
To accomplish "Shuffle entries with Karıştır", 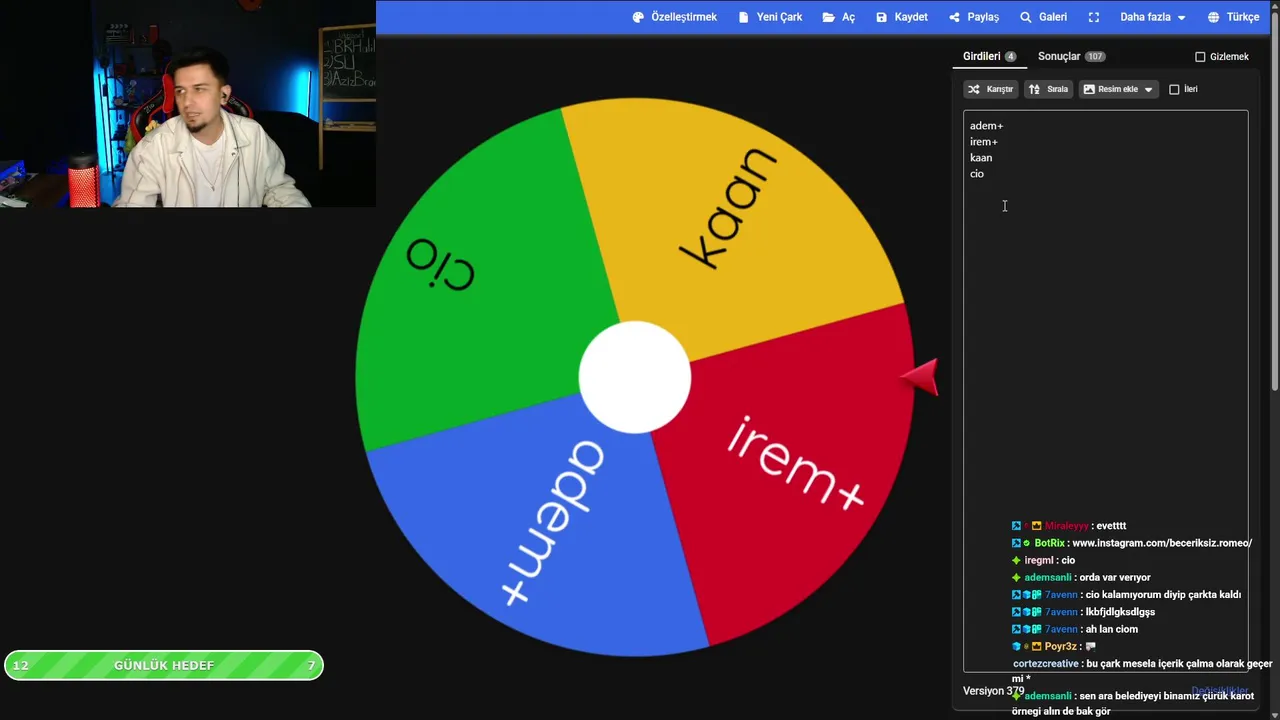I will click(x=991, y=89).
